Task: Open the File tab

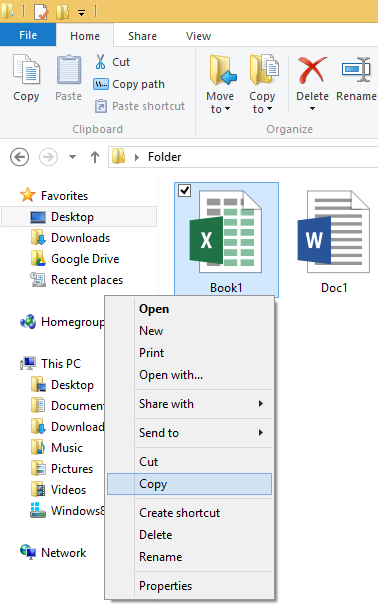Action: click(x=28, y=35)
